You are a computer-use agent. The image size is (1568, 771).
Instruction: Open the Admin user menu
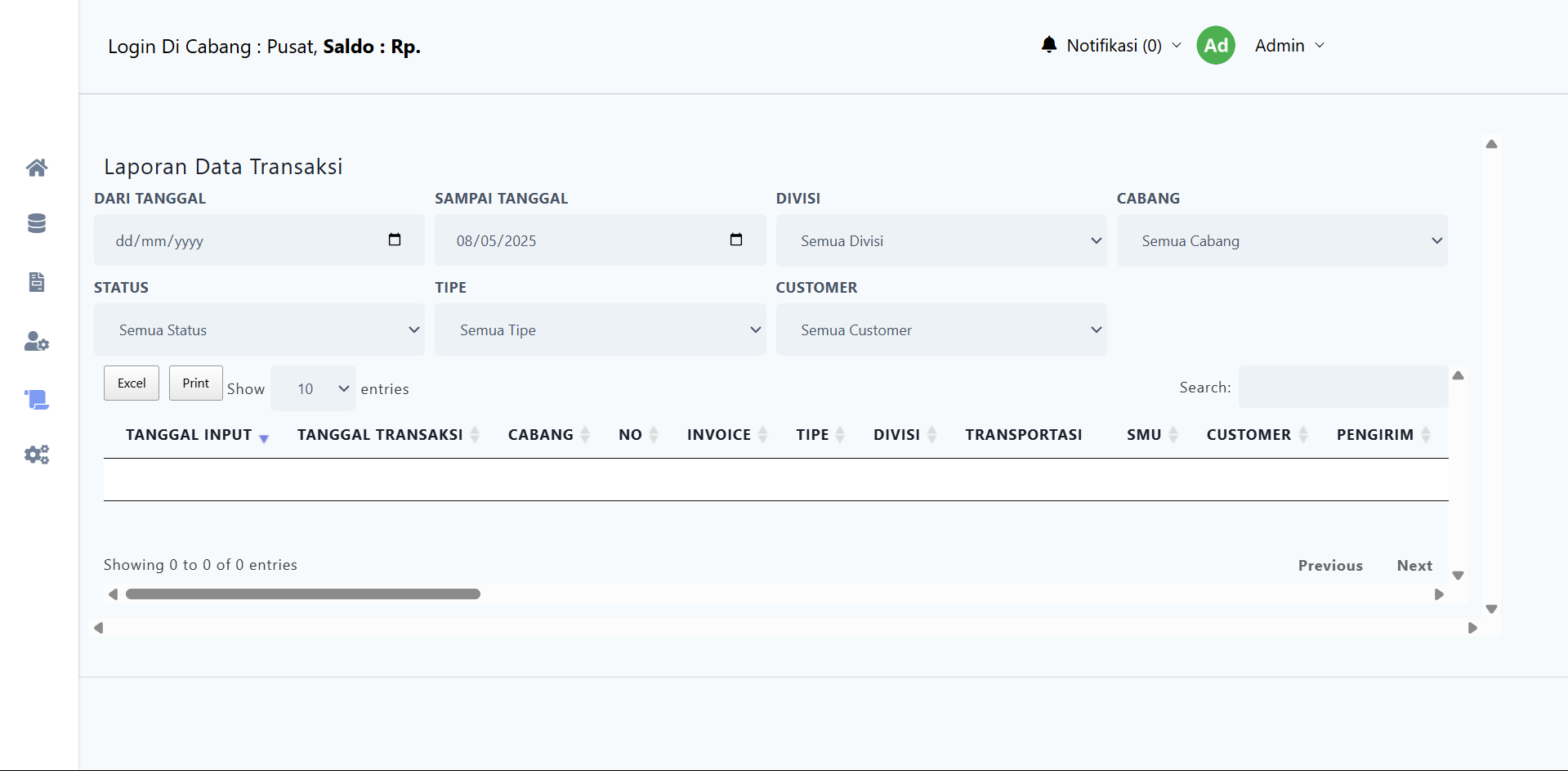(1289, 46)
